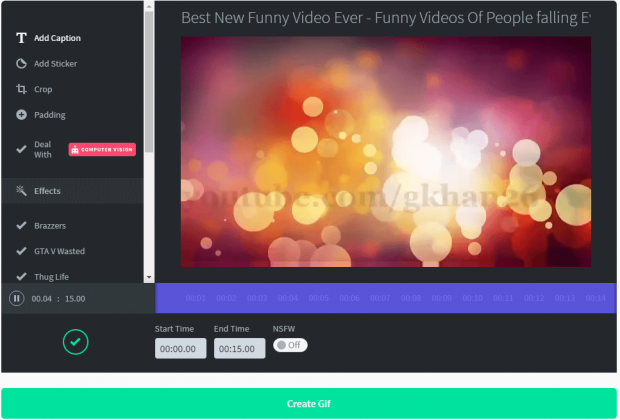Click the video preview image
This screenshot has width=620, height=420.
click(x=385, y=152)
